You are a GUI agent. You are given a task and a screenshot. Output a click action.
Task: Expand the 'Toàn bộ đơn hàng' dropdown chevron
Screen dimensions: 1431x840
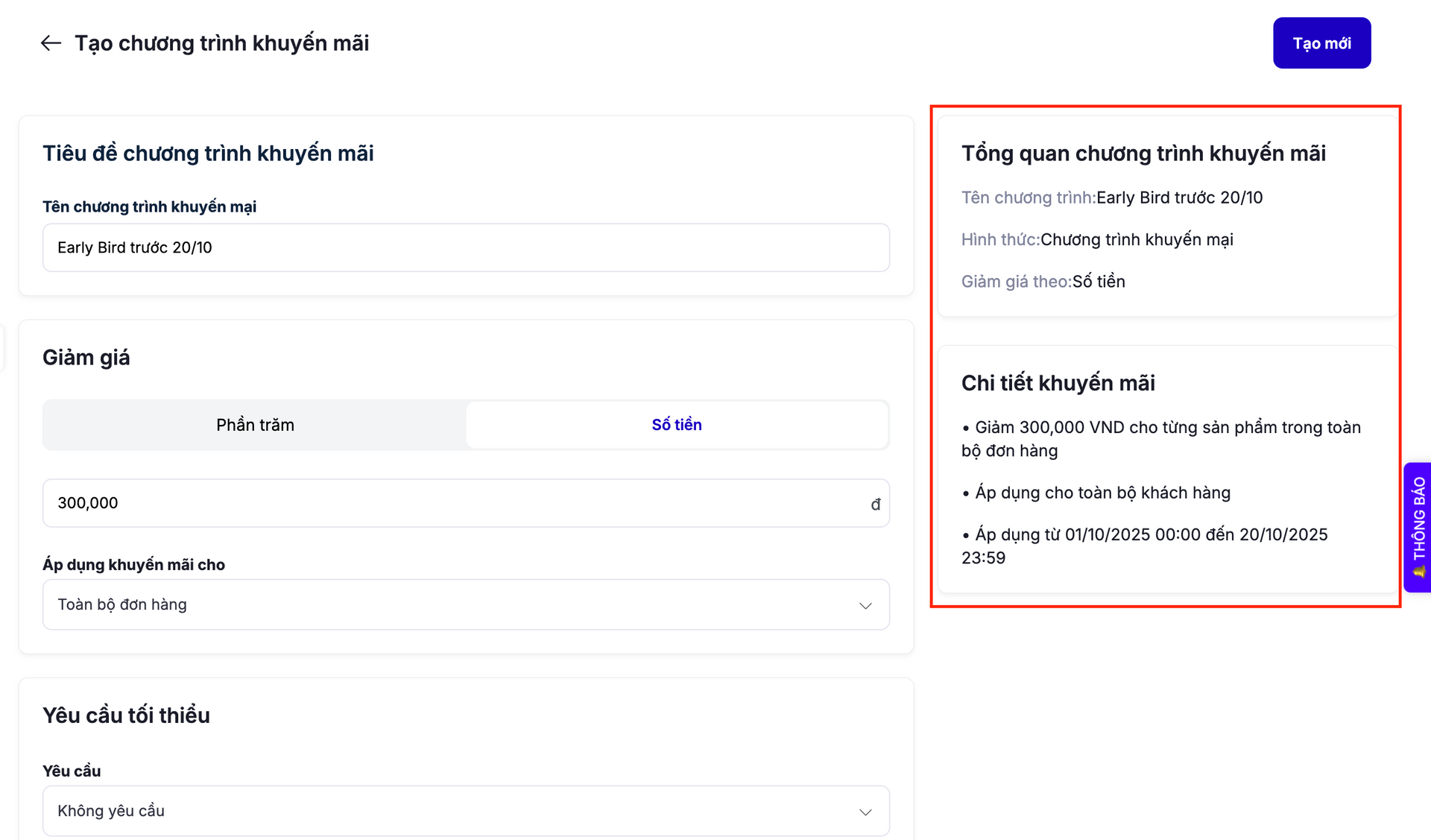(x=865, y=605)
